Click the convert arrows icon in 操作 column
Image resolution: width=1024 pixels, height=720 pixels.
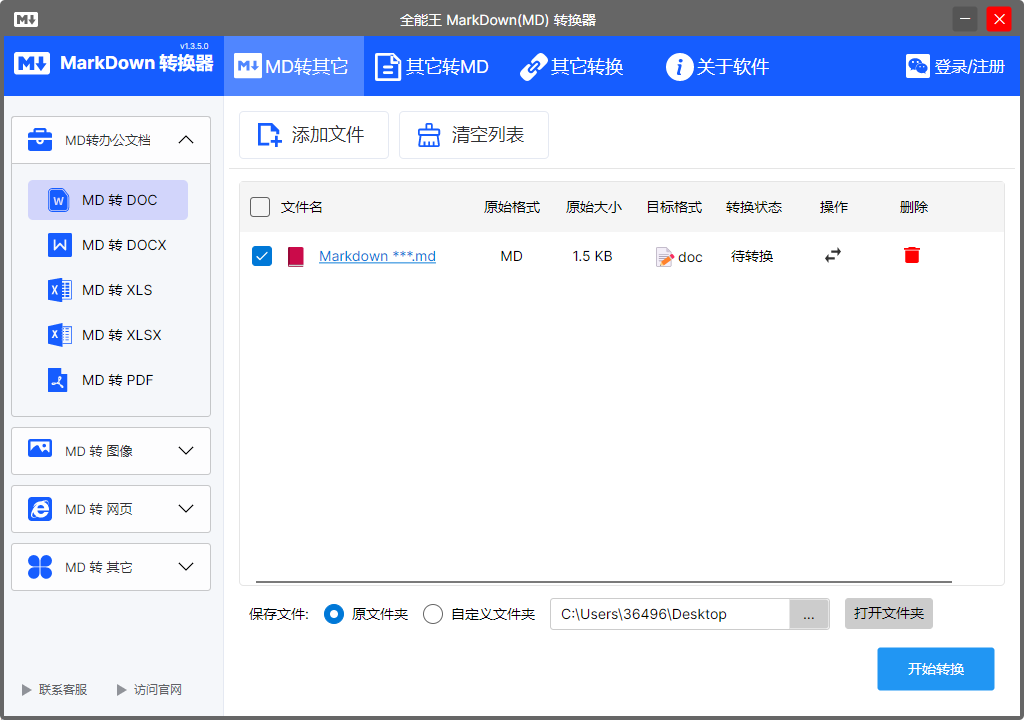[833, 255]
